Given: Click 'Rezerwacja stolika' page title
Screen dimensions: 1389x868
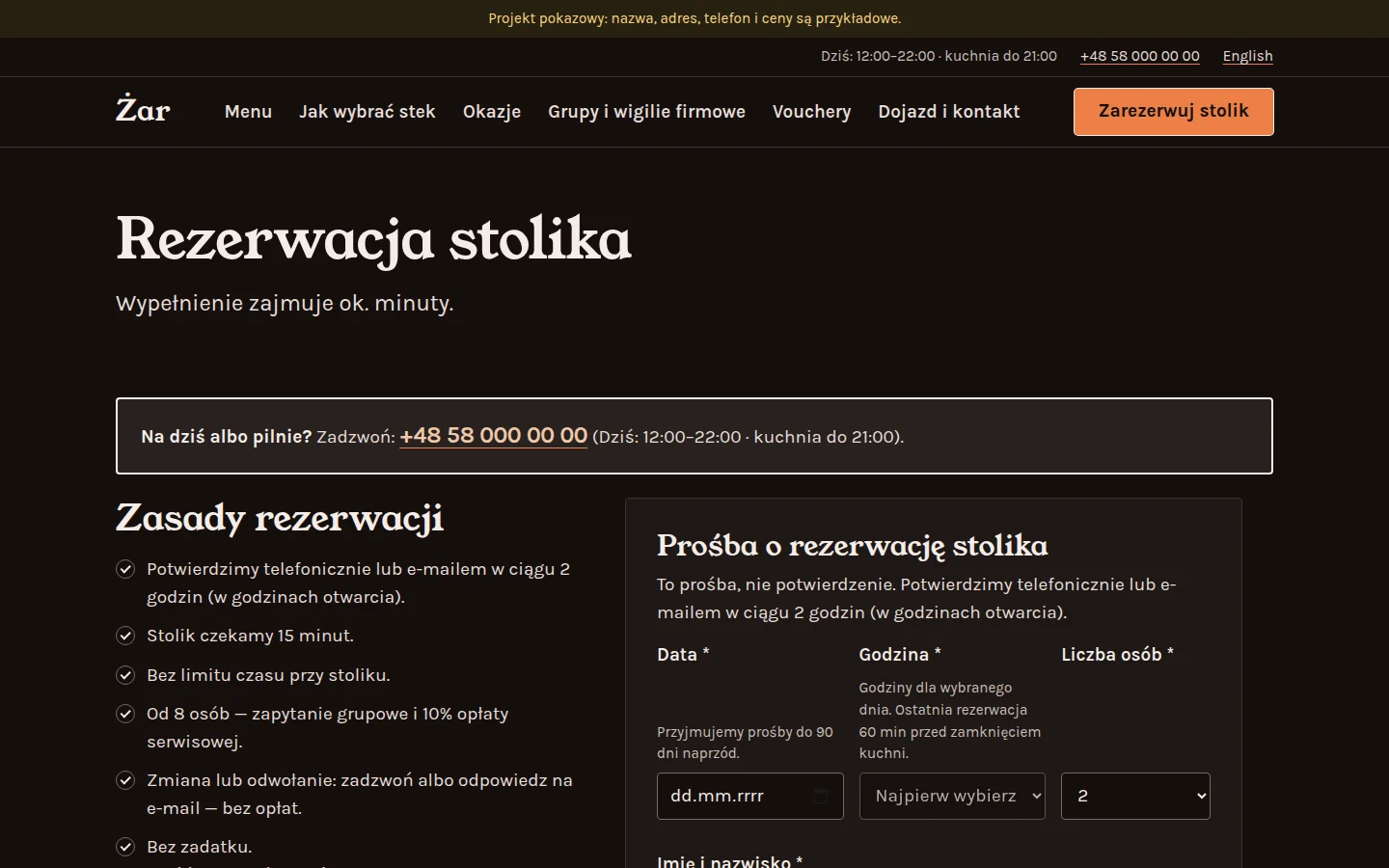Looking at the screenshot, I should point(373,239).
